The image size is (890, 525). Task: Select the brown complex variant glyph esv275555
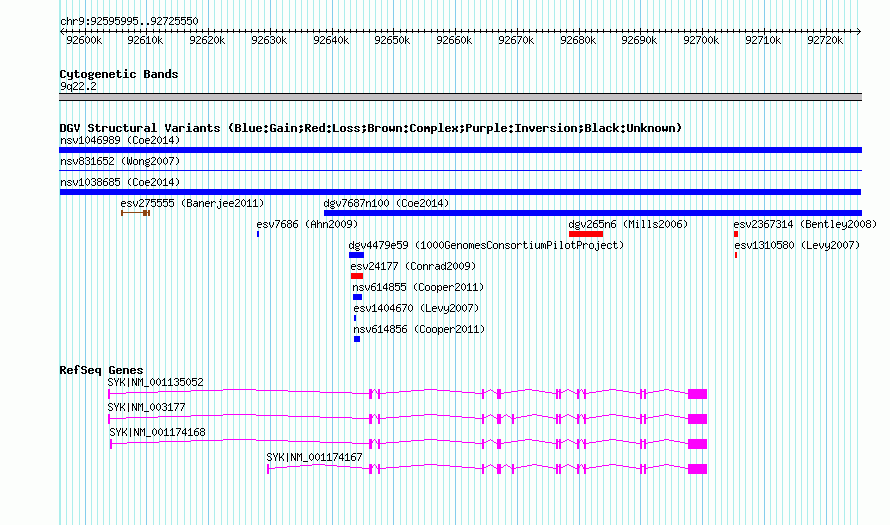click(x=135, y=213)
